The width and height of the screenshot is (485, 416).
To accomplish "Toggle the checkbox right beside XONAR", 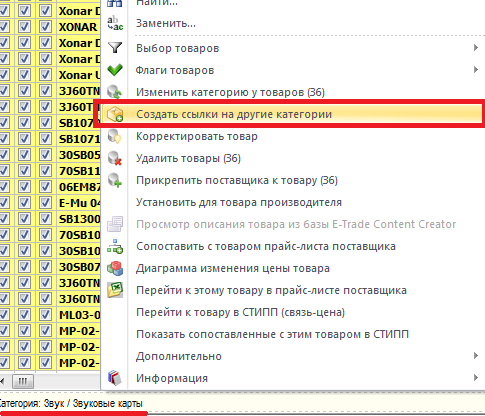I will pos(45,27).
